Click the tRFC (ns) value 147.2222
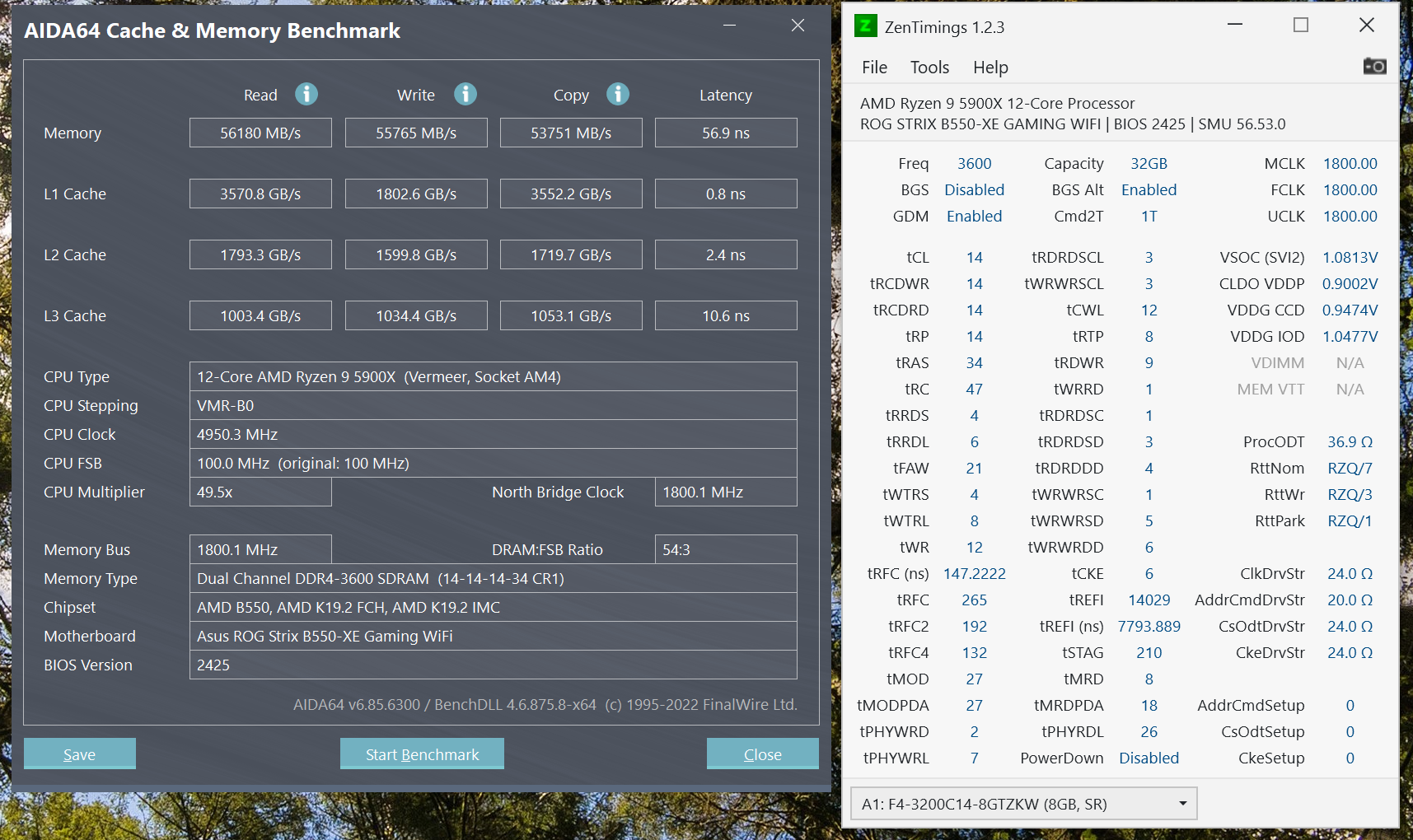 (974, 574)
